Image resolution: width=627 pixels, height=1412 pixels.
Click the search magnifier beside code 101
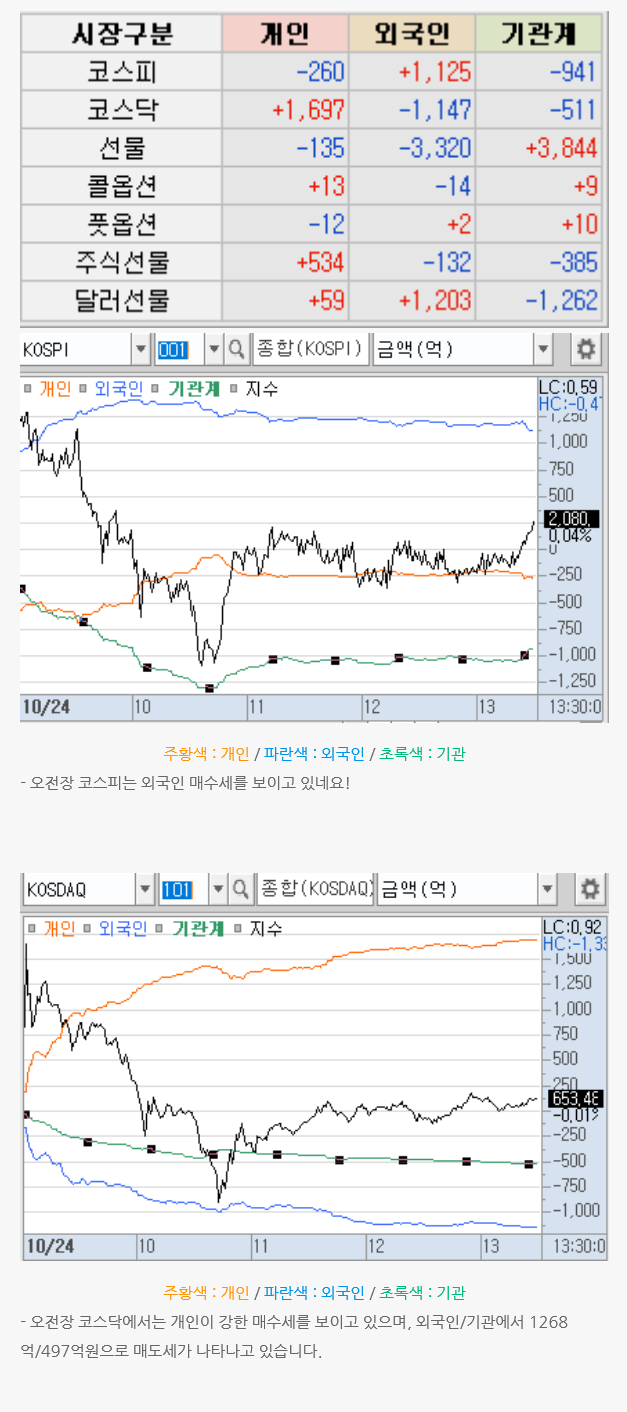click(x=241, y=888)
